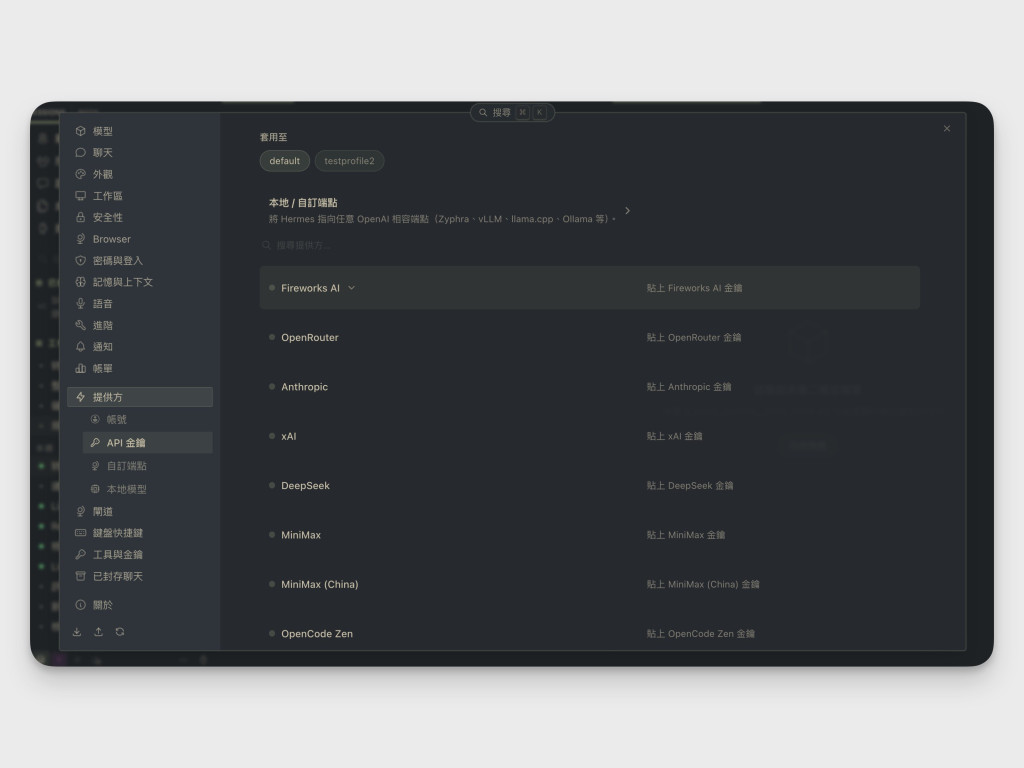Click the 搜尋 search bar at the top
The image size is (1024, 768).
pyautogui.click(x=513, y=112)
